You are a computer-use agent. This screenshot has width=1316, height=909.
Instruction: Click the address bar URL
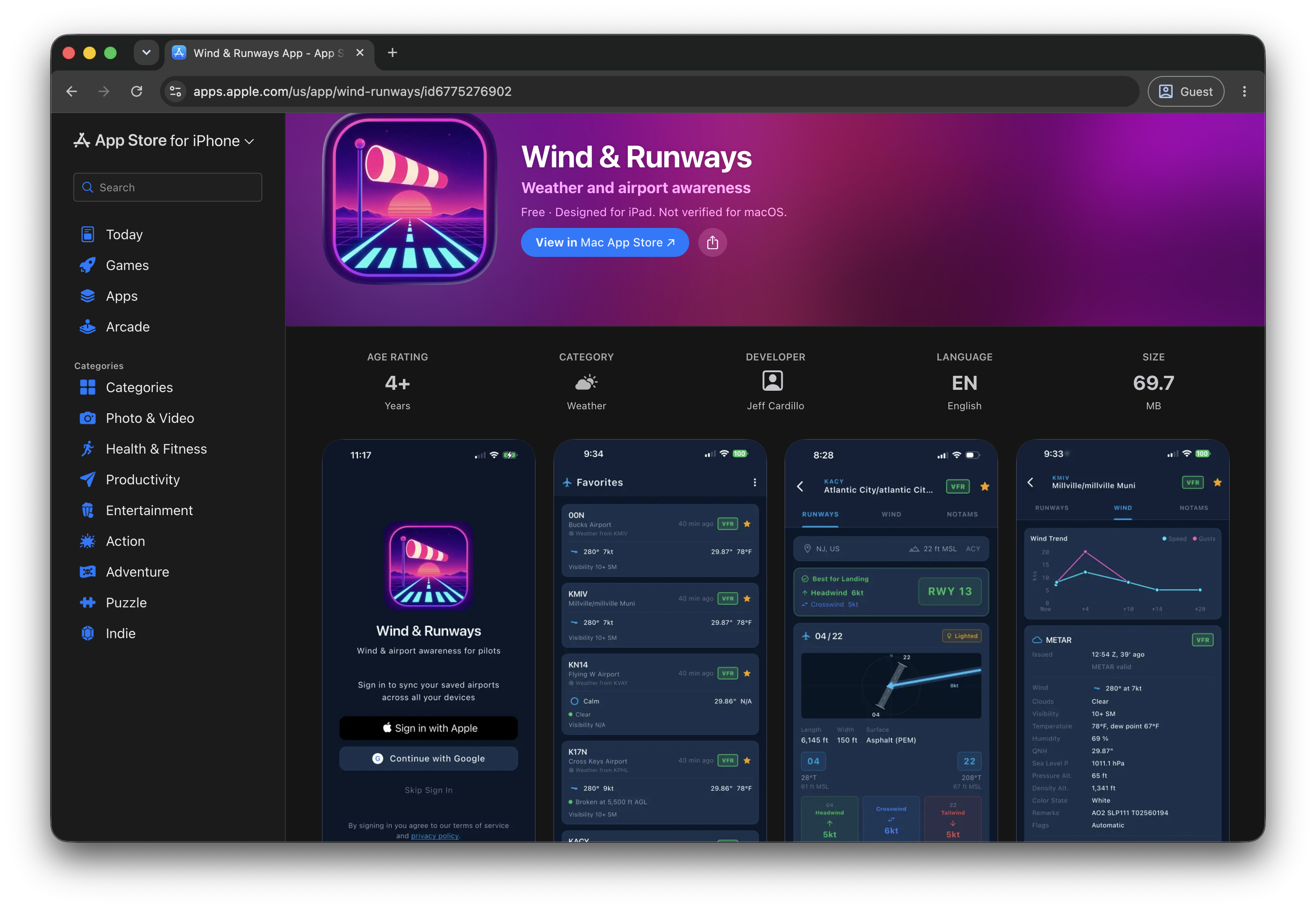pos(352,91)
